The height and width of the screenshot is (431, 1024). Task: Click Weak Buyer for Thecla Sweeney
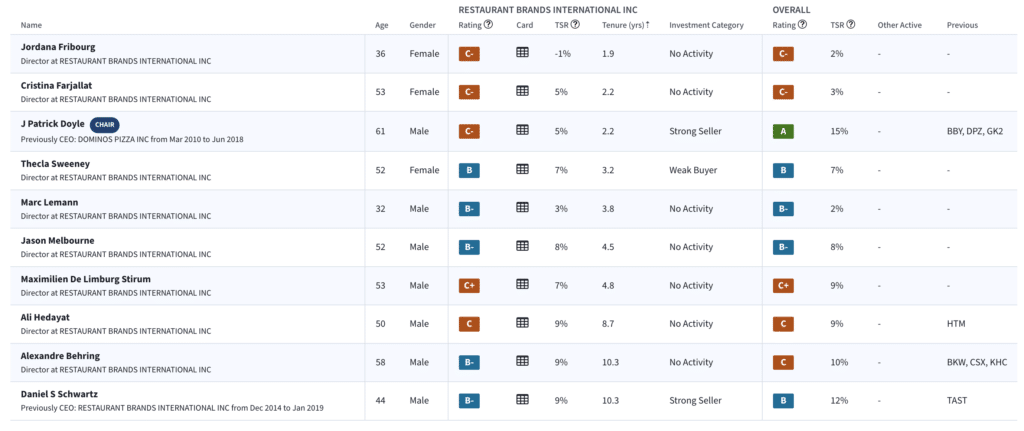(x=693, y=170)
